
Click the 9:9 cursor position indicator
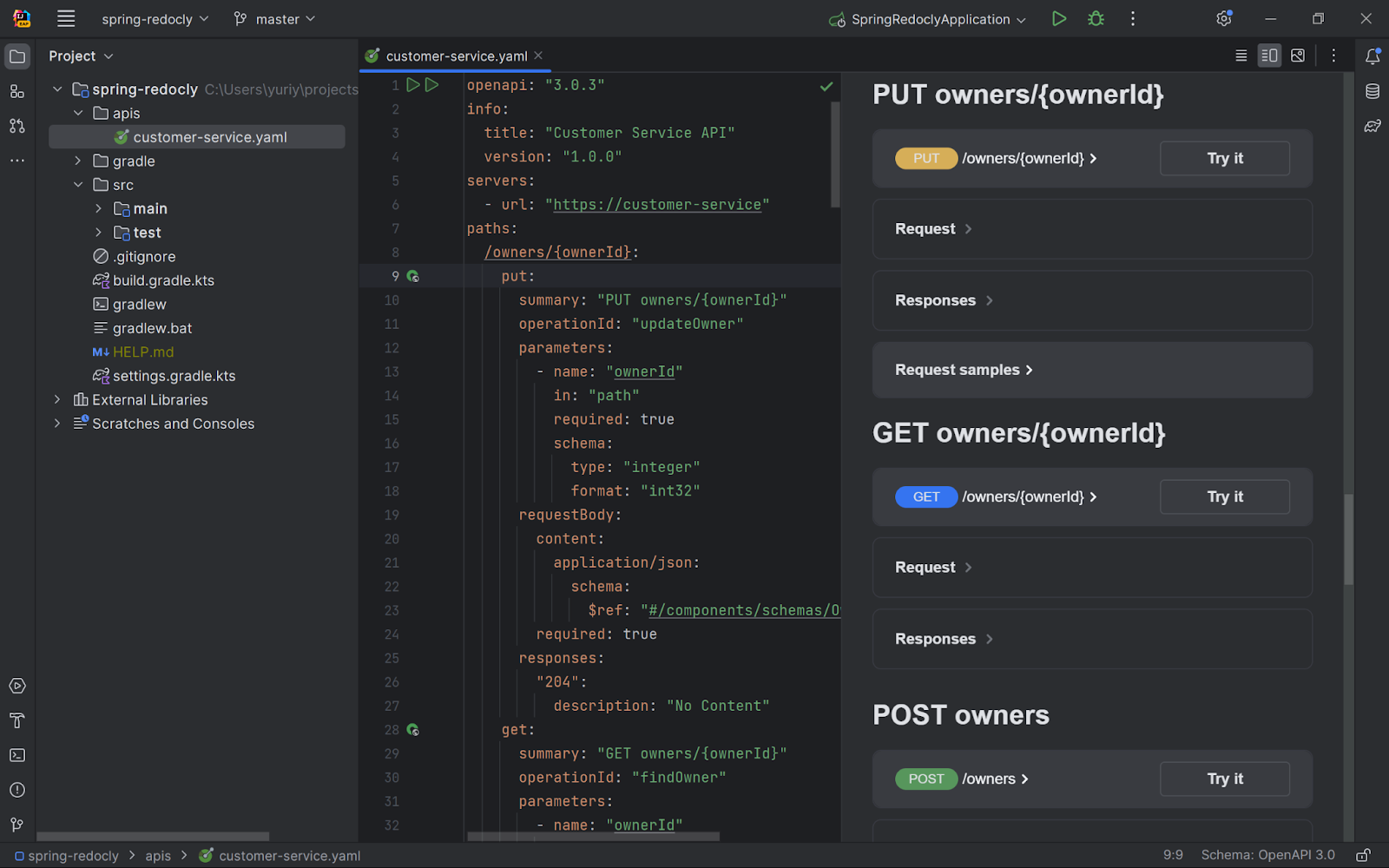pos(1173,855)
